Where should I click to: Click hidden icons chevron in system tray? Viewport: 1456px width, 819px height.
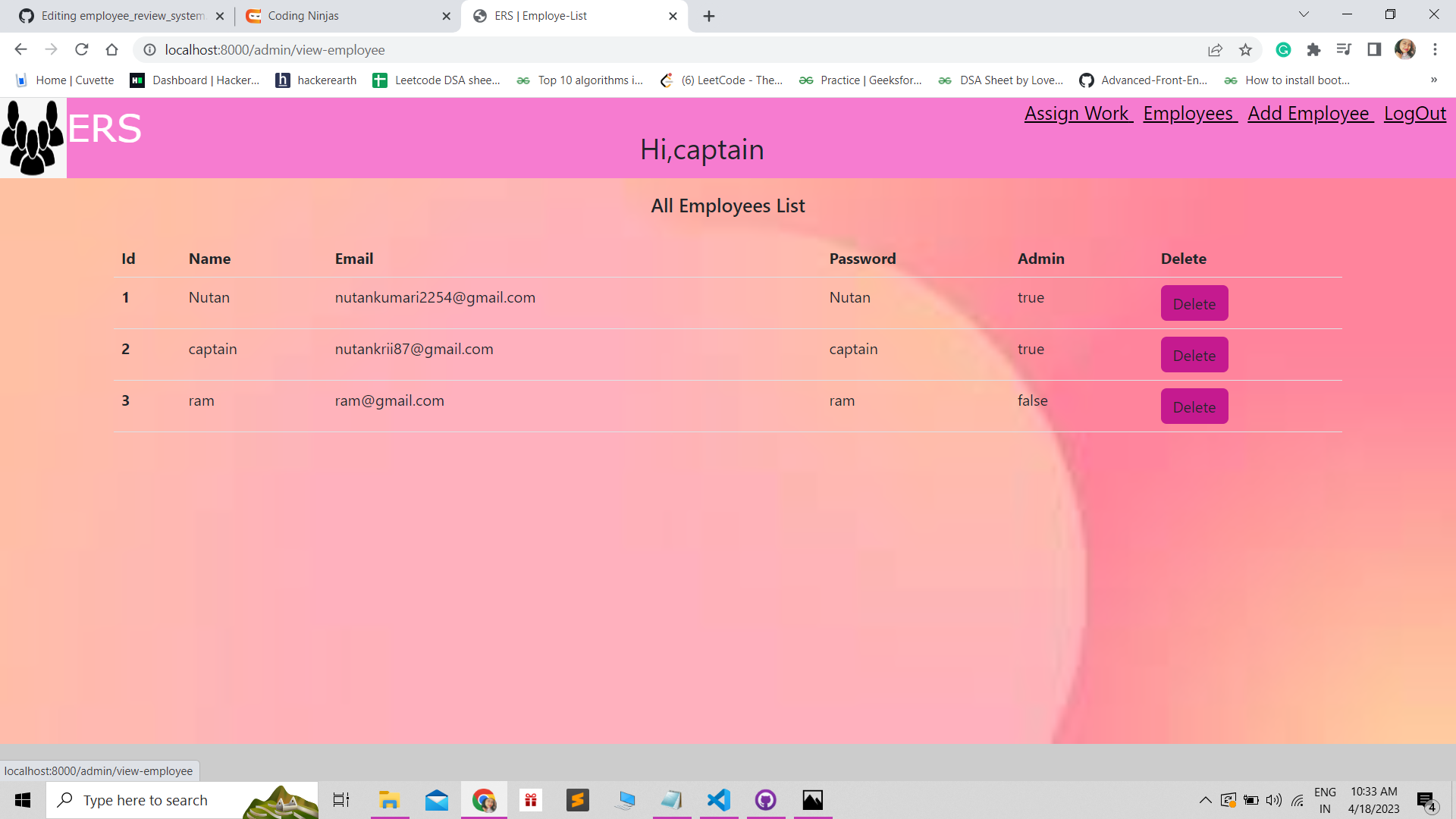pos(1205,800)
